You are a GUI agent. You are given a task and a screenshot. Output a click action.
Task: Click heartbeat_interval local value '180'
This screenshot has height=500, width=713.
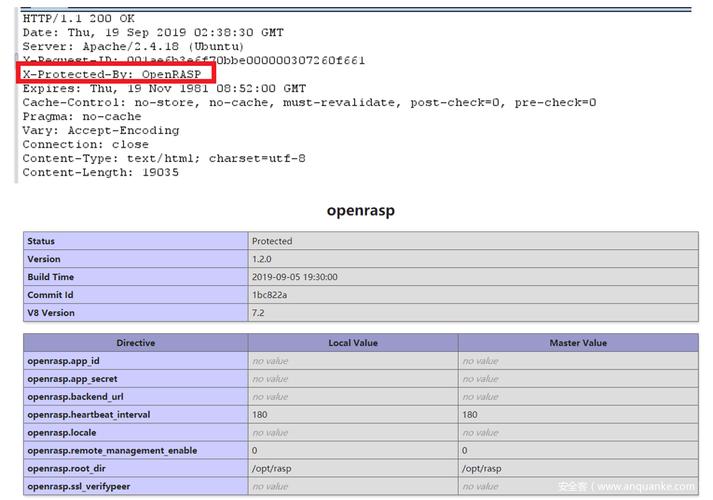[x=260, y=415]
